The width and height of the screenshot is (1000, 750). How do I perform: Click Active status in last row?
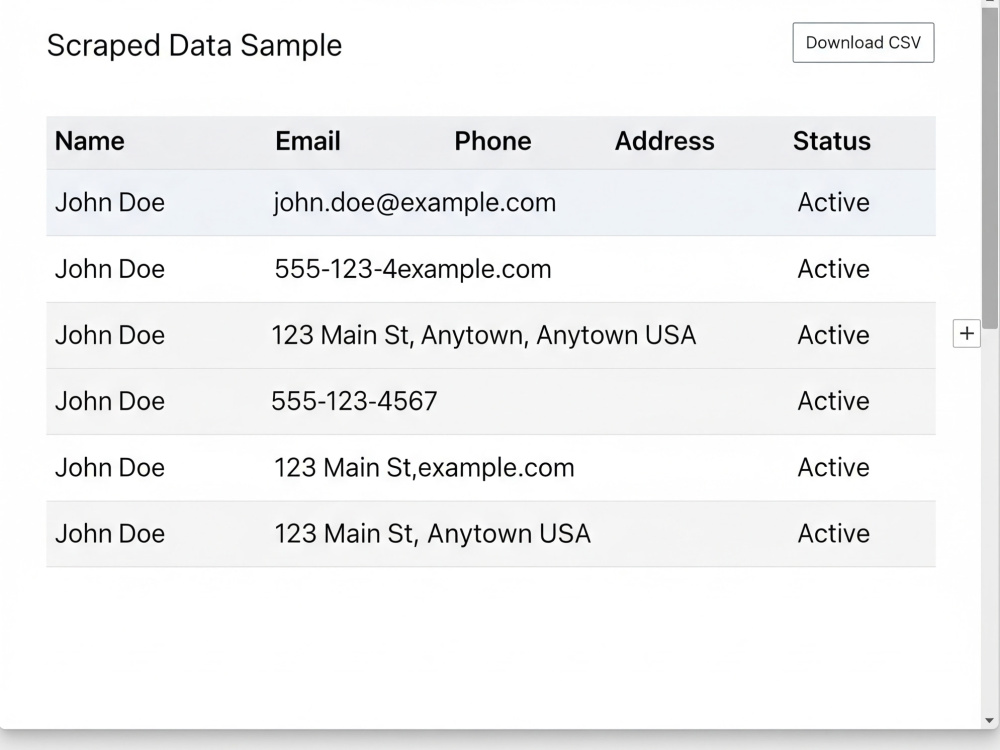click(x=834, y=534)
